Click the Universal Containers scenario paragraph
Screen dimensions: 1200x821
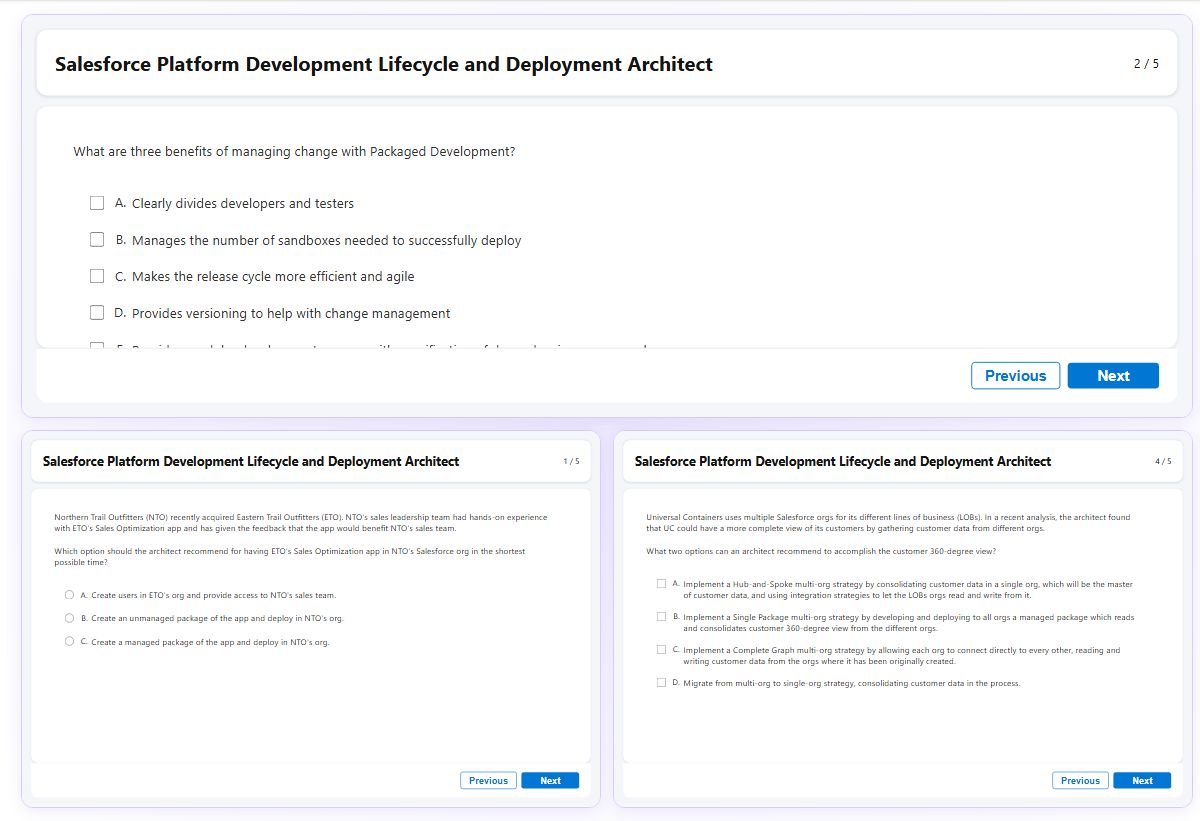coord(888,523)
